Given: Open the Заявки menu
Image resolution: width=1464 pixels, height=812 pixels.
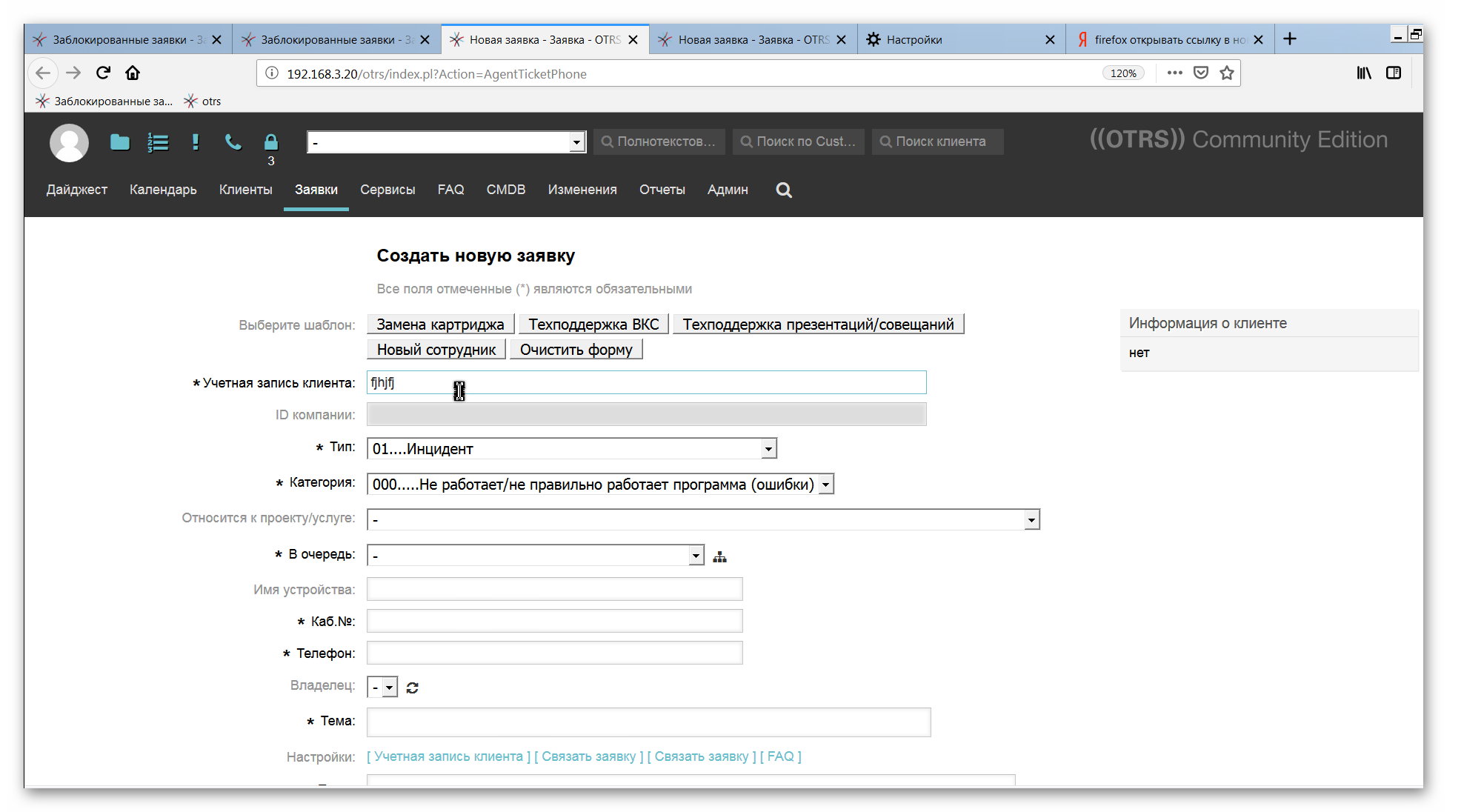Looking at the screenshot, I should [316, 190].
